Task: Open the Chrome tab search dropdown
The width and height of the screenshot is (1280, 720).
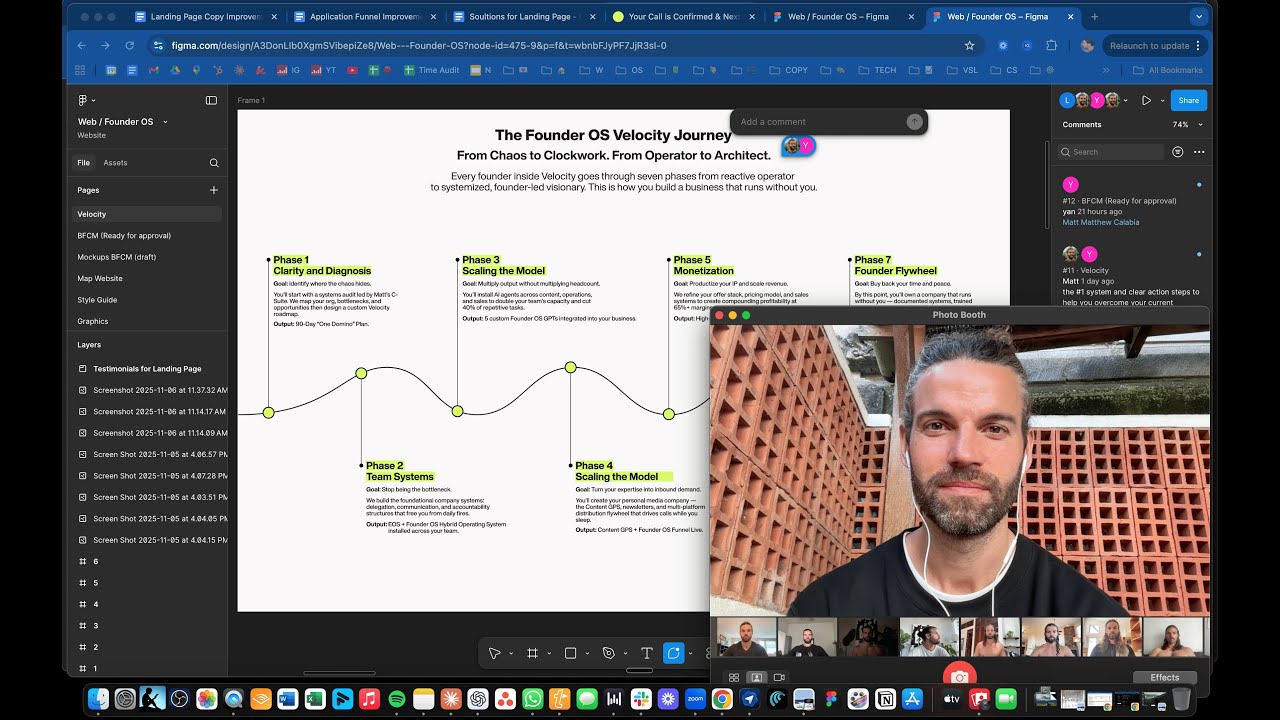Action: coord(1198,17)
